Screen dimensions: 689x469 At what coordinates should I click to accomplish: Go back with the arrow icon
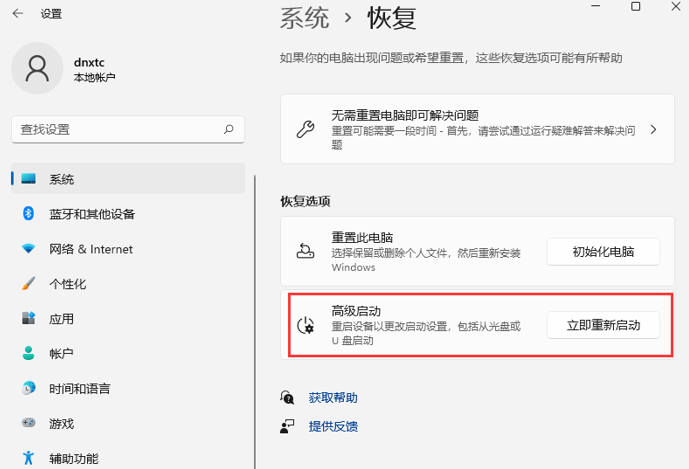click(18, 14)
